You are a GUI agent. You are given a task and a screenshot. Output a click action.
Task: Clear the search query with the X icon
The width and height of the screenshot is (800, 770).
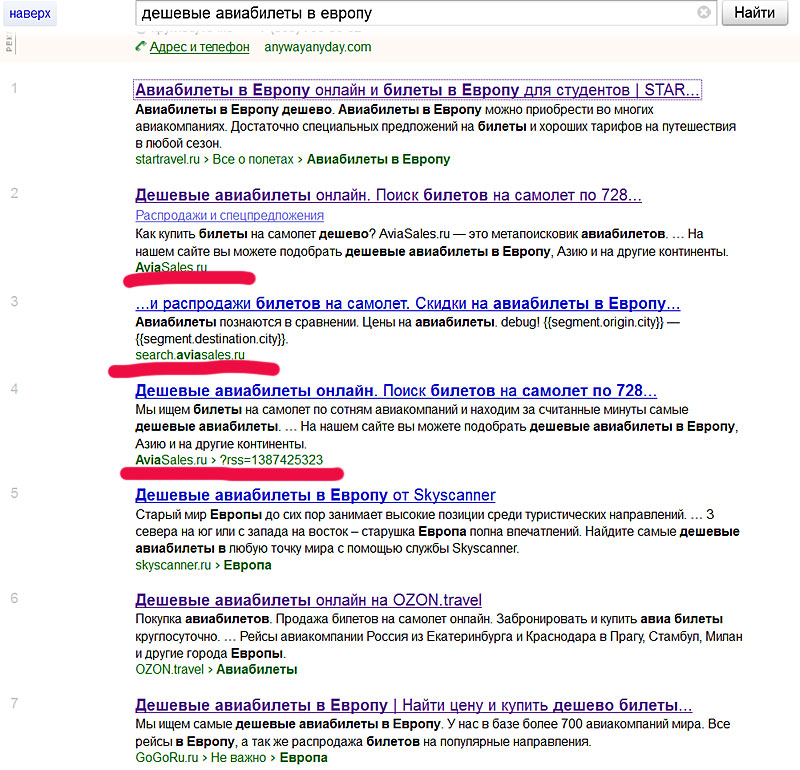click(x=704, y=13)
